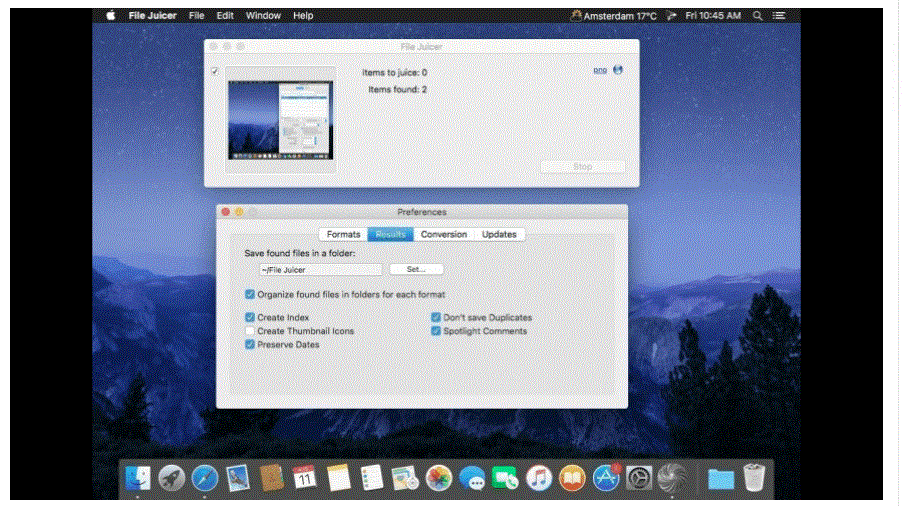
Task: Click the Items found: 2 text
Action: coord(397,89)
